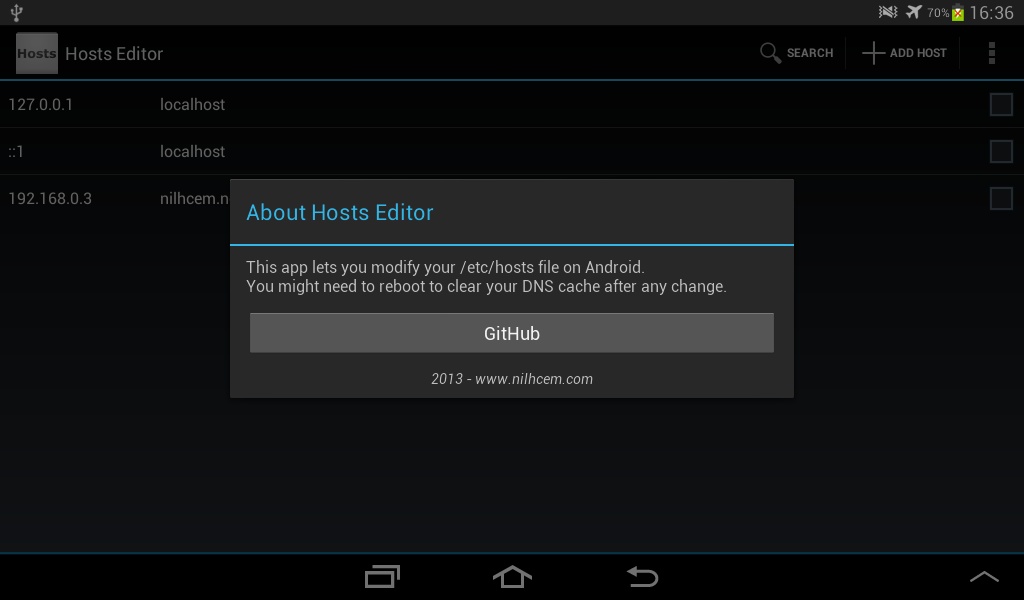Tap the DNS cache reboot notice
Screen dimensions: 1024x600
[486, 286]
